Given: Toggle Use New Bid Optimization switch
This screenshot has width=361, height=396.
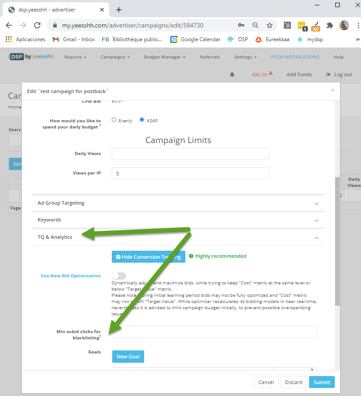Looking at the screenshot, I should click(x=119, y=276).
